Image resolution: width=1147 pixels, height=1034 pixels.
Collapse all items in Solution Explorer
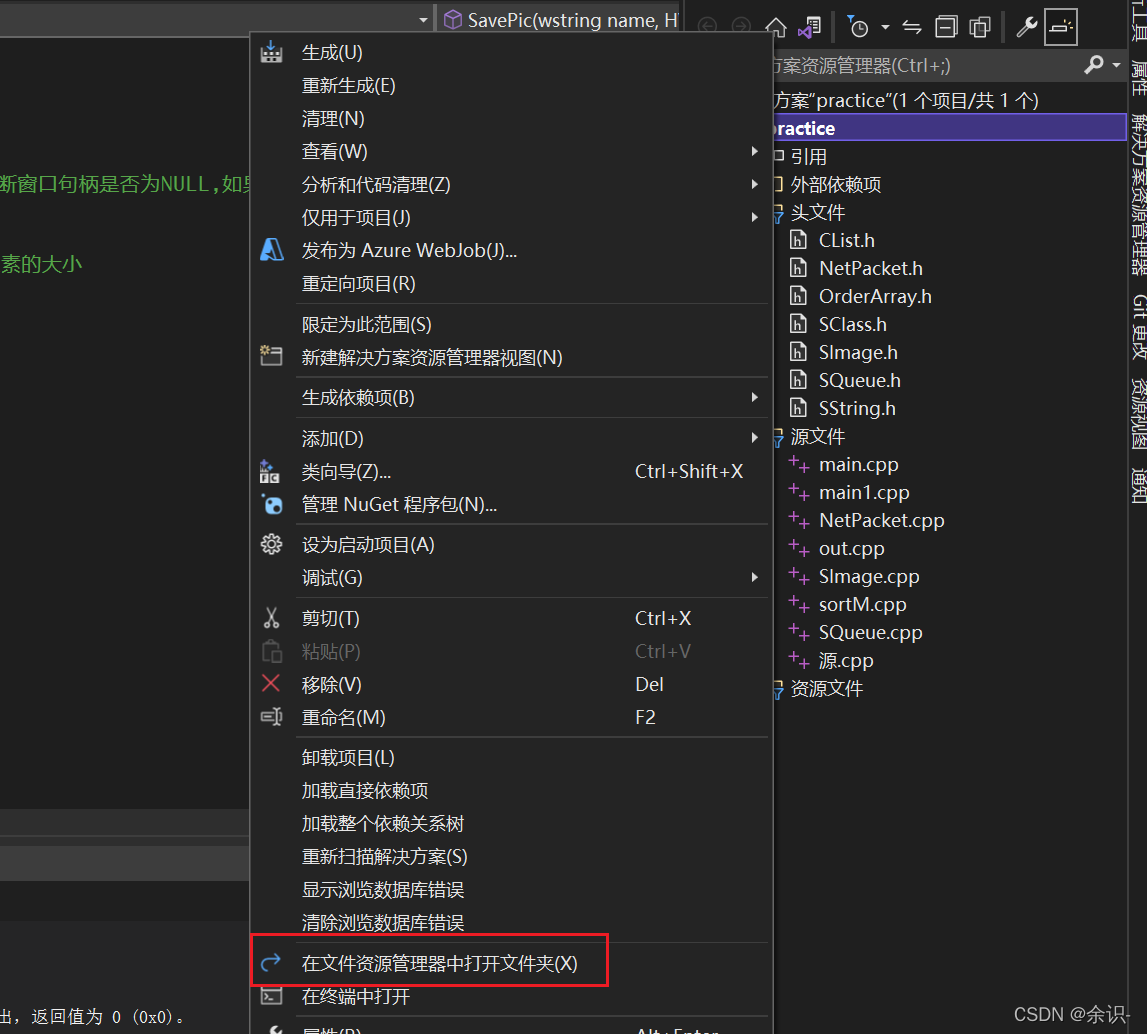(x=946, y=27)
